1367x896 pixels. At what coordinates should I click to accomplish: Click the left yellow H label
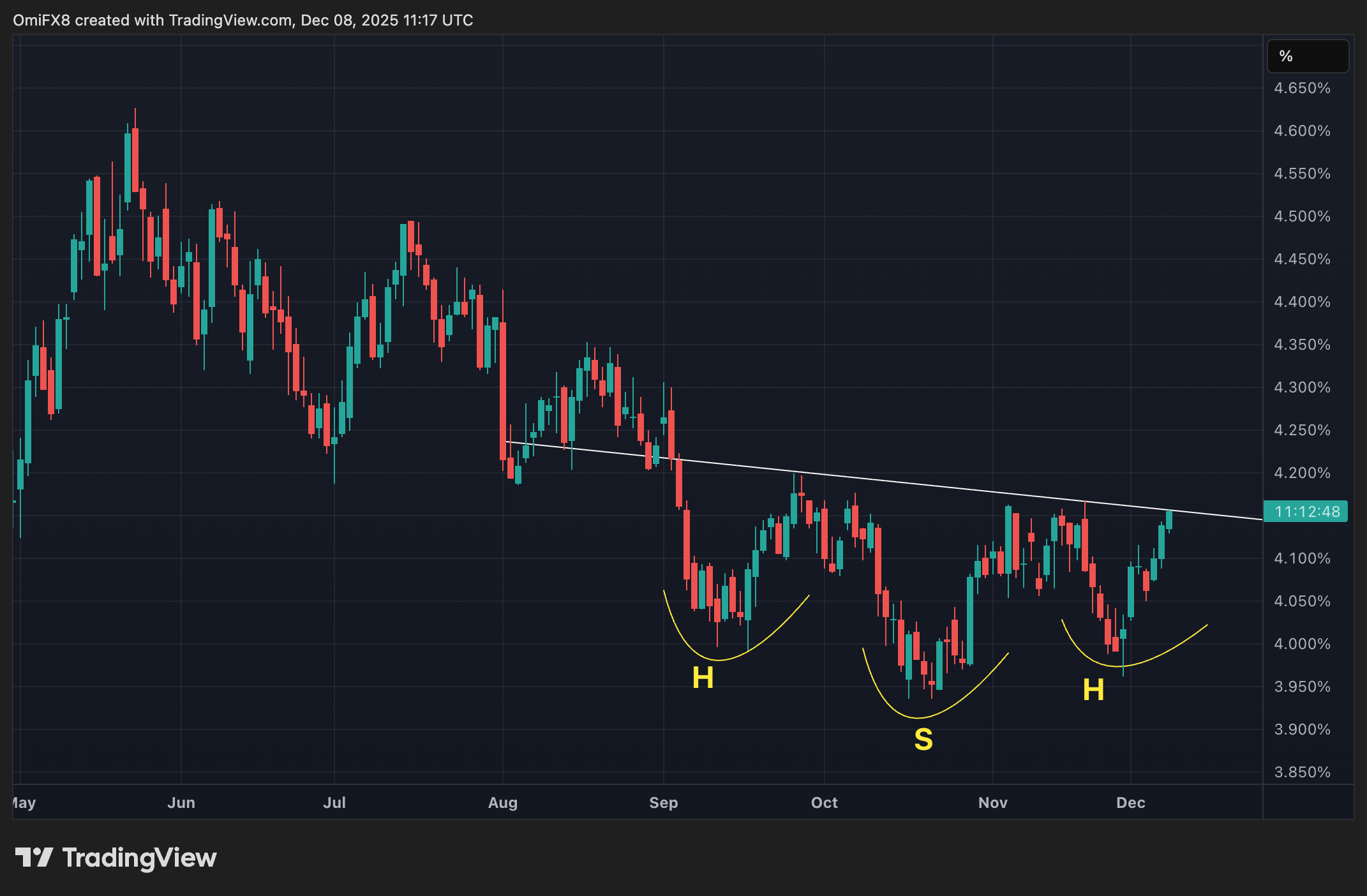click(x=703, y=678)
